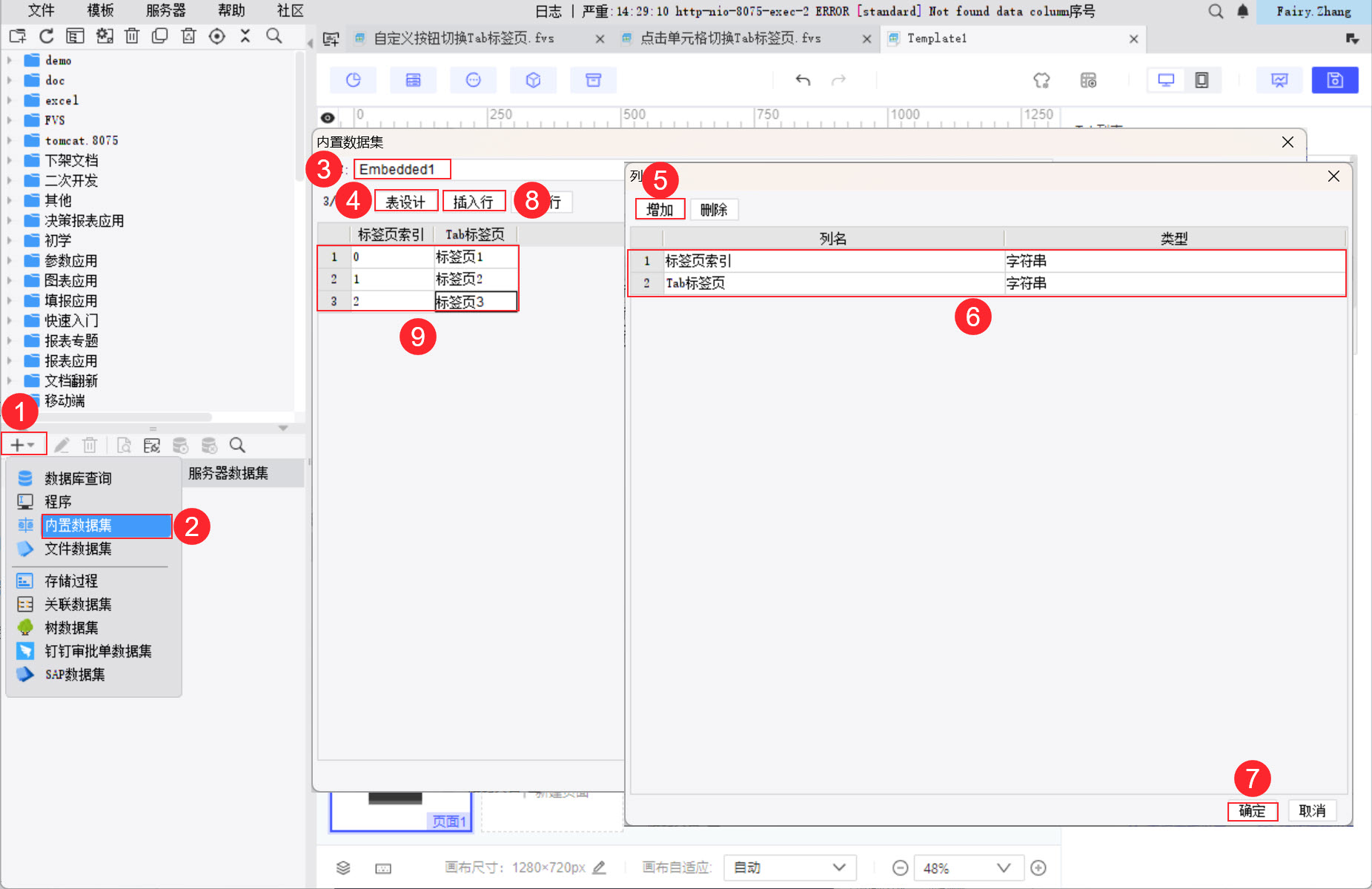Screen dimensions: 1372x889
Task: Refresh the template file tree
Action: click(46, 36)
